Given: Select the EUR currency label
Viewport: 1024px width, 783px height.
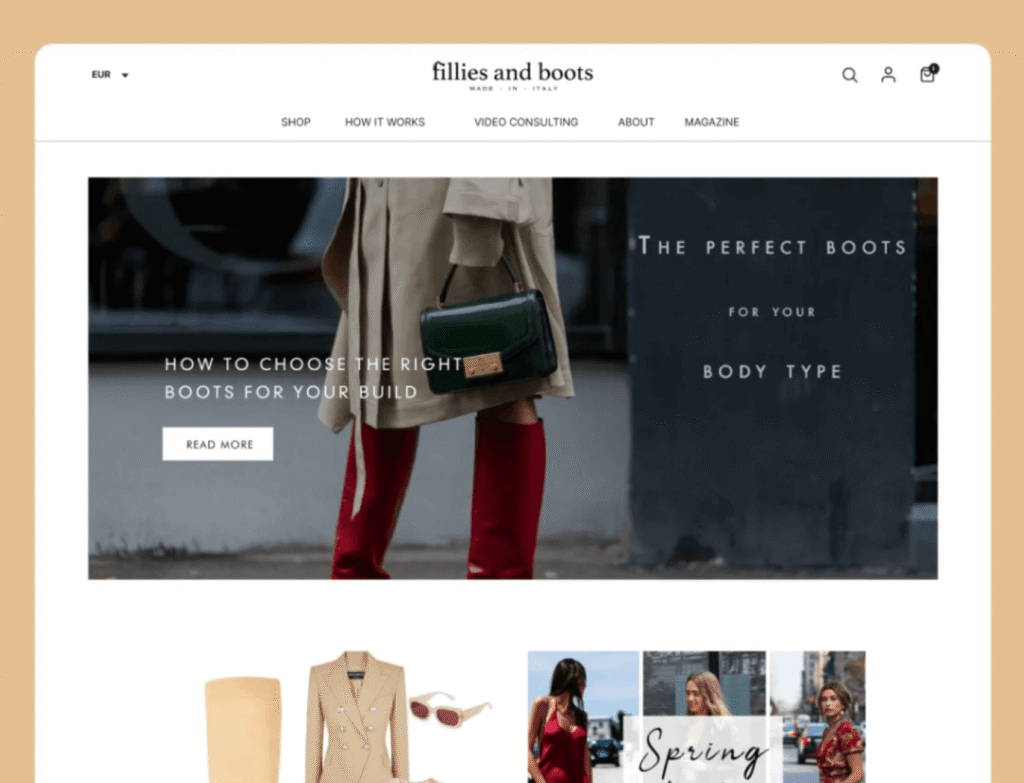Looking at the screenshot, I should click(101, 74).
